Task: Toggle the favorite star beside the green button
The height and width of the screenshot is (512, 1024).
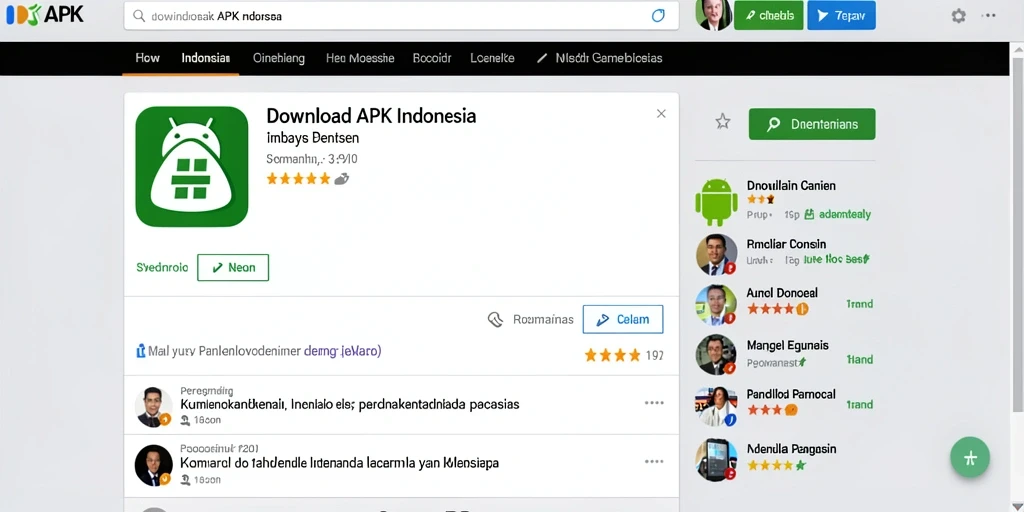Action: (722, 121)
